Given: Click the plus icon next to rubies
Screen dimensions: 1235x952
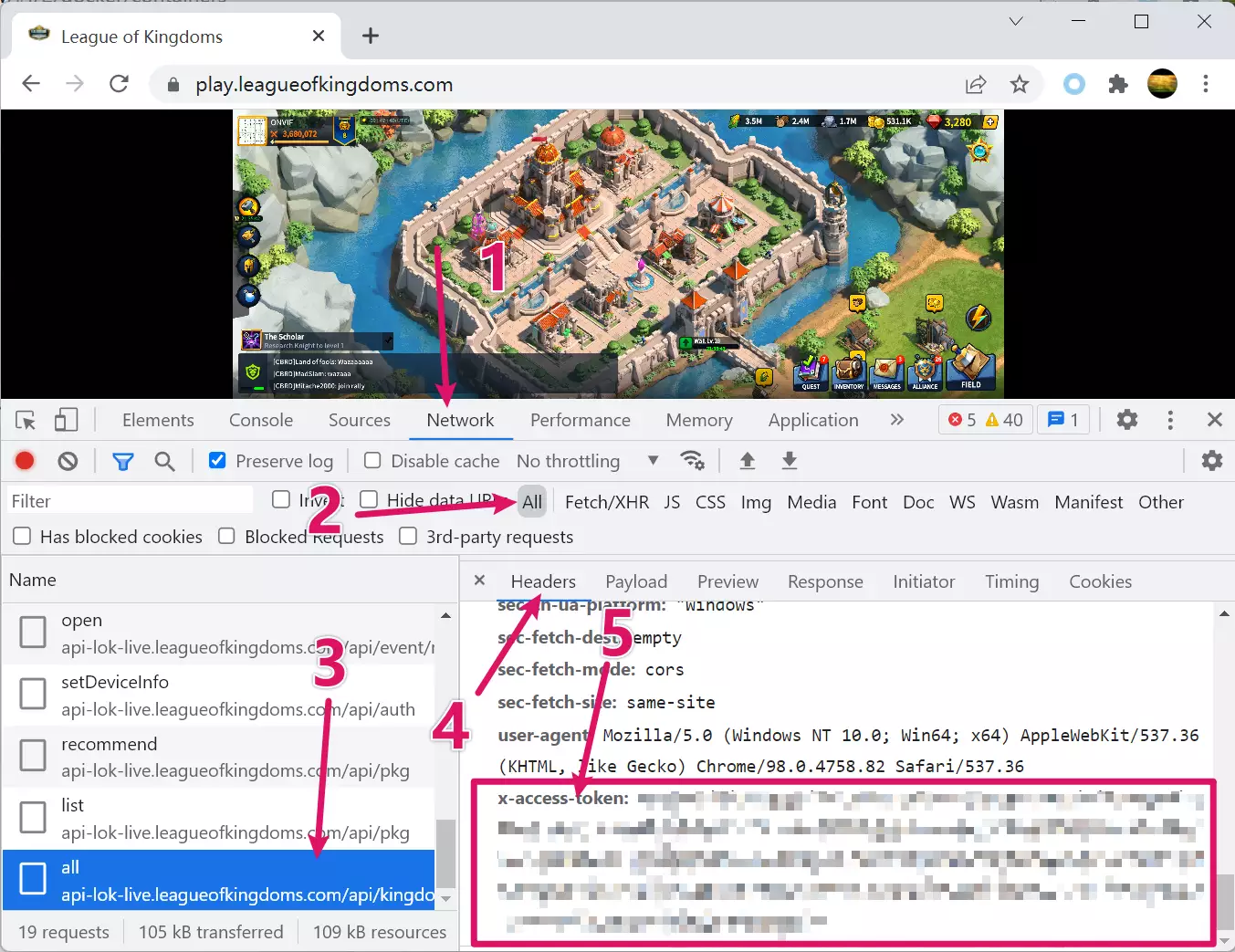Looking at the screenshot, I should click(989, 121).
